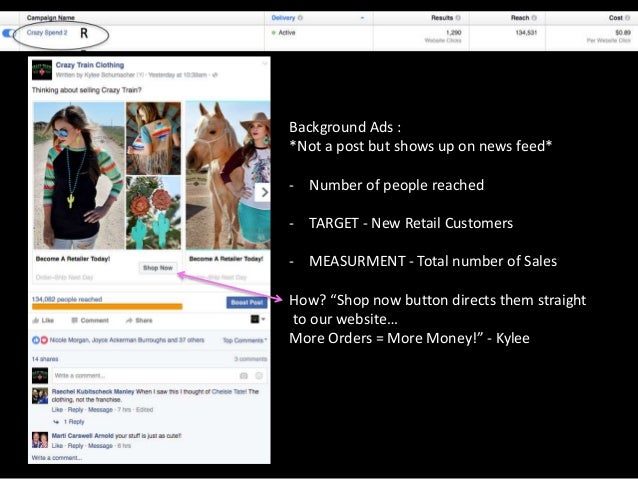Screen dimensions: 638x479
Task: Click the info icon beside Reach
Action: (x=534, y=17)
